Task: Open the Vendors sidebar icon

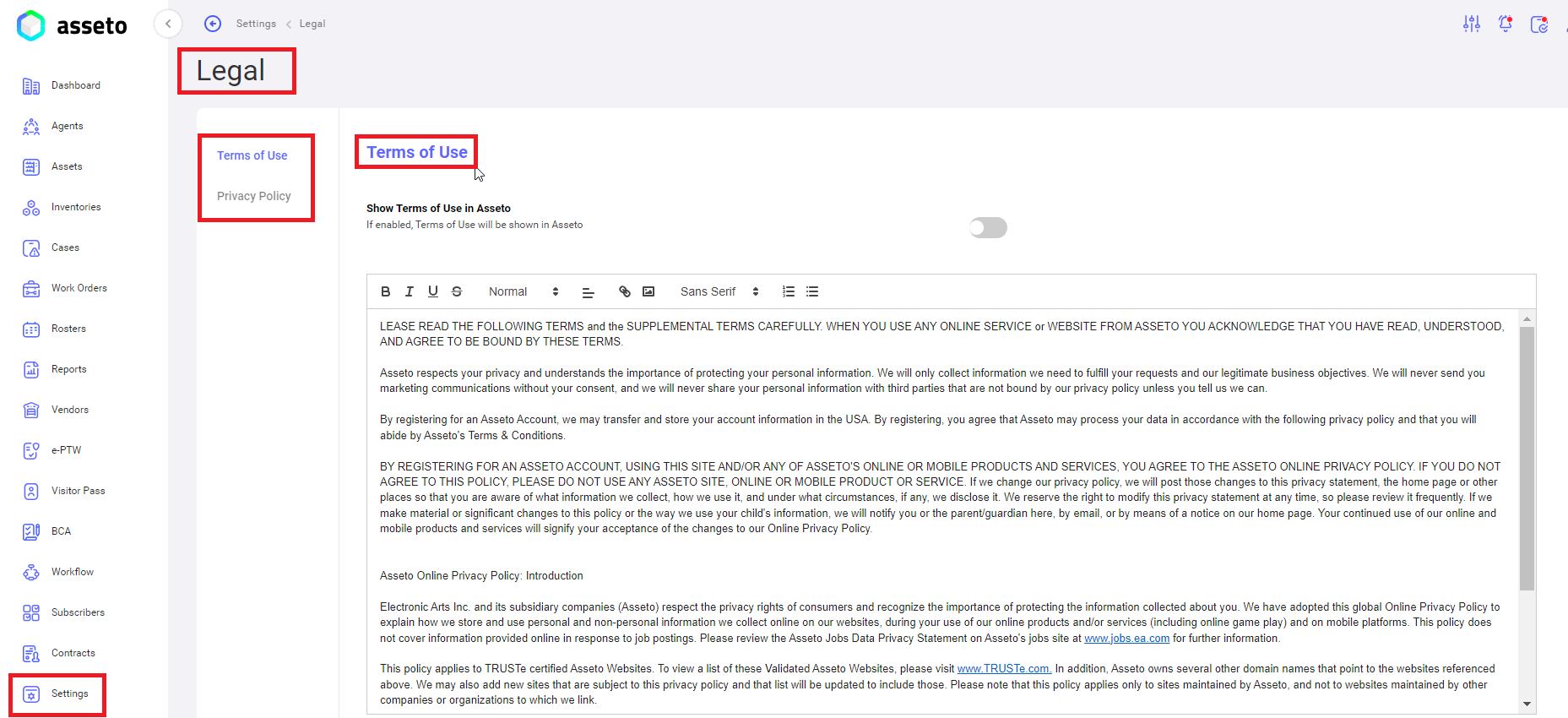Action: click(x=31, y=411)
